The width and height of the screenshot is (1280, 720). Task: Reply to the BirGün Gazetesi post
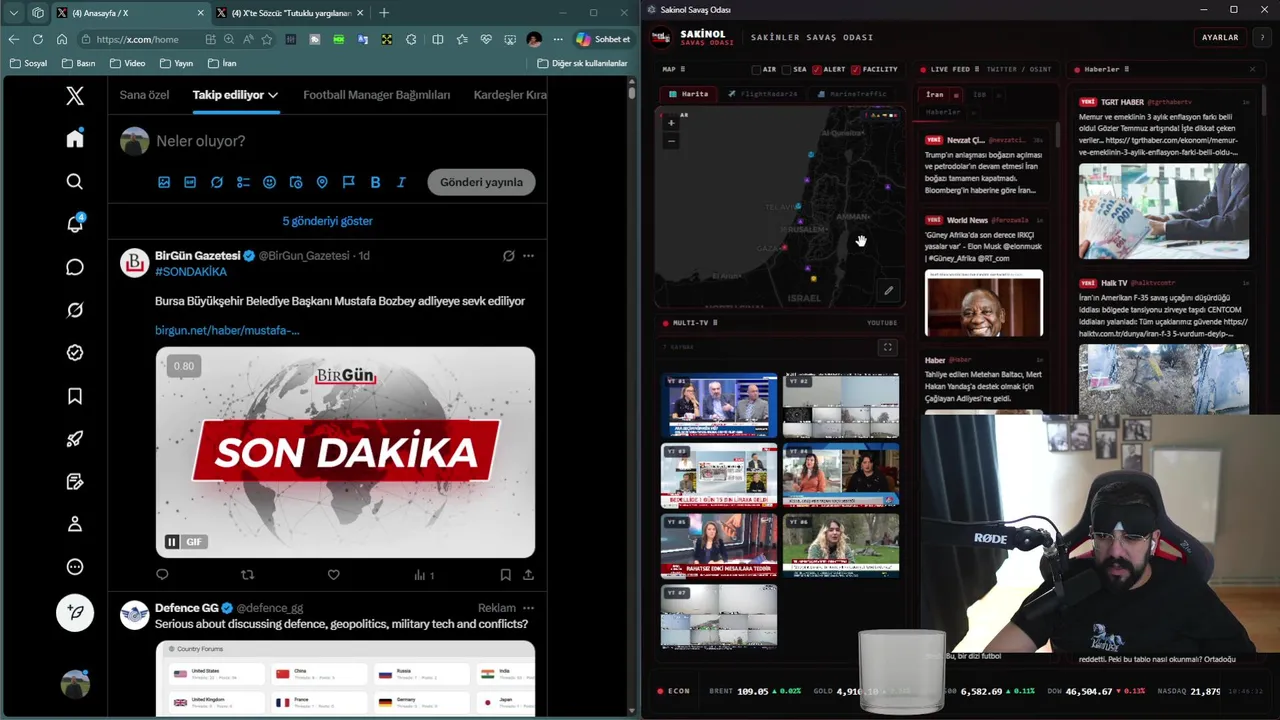point(162,575)
